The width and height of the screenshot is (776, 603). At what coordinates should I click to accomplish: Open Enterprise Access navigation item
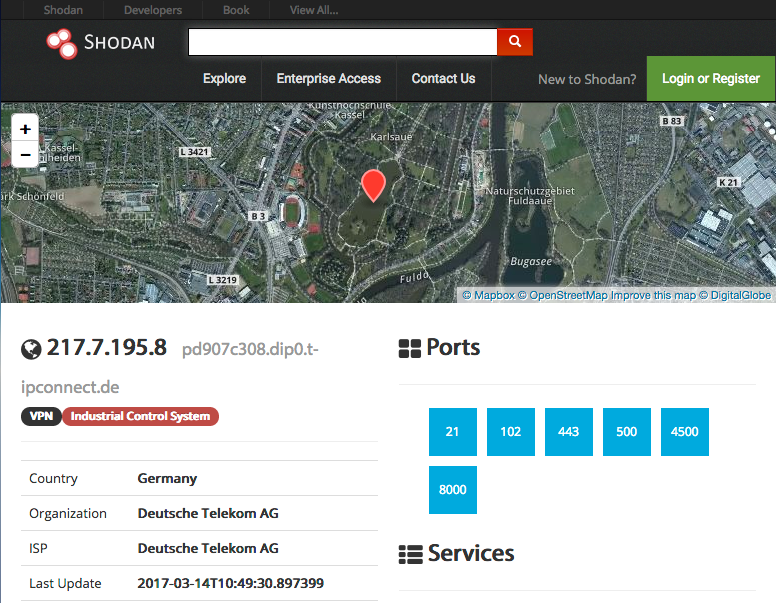[329, 79]
